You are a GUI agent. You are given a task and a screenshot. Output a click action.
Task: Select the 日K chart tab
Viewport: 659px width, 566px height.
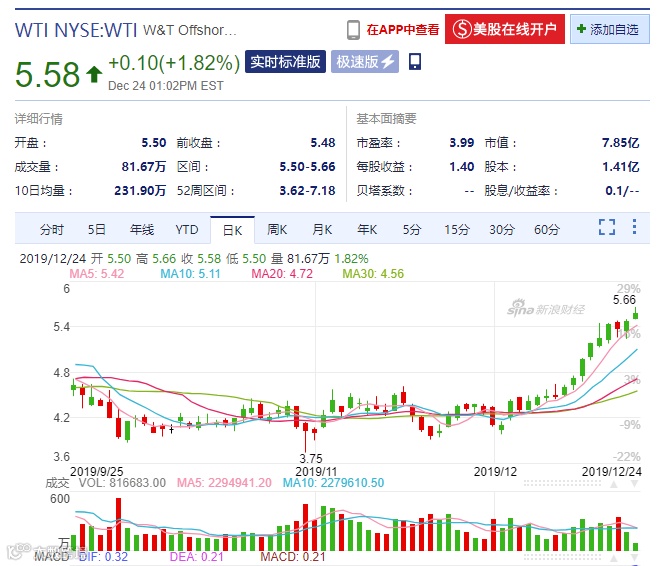[232, 230]
